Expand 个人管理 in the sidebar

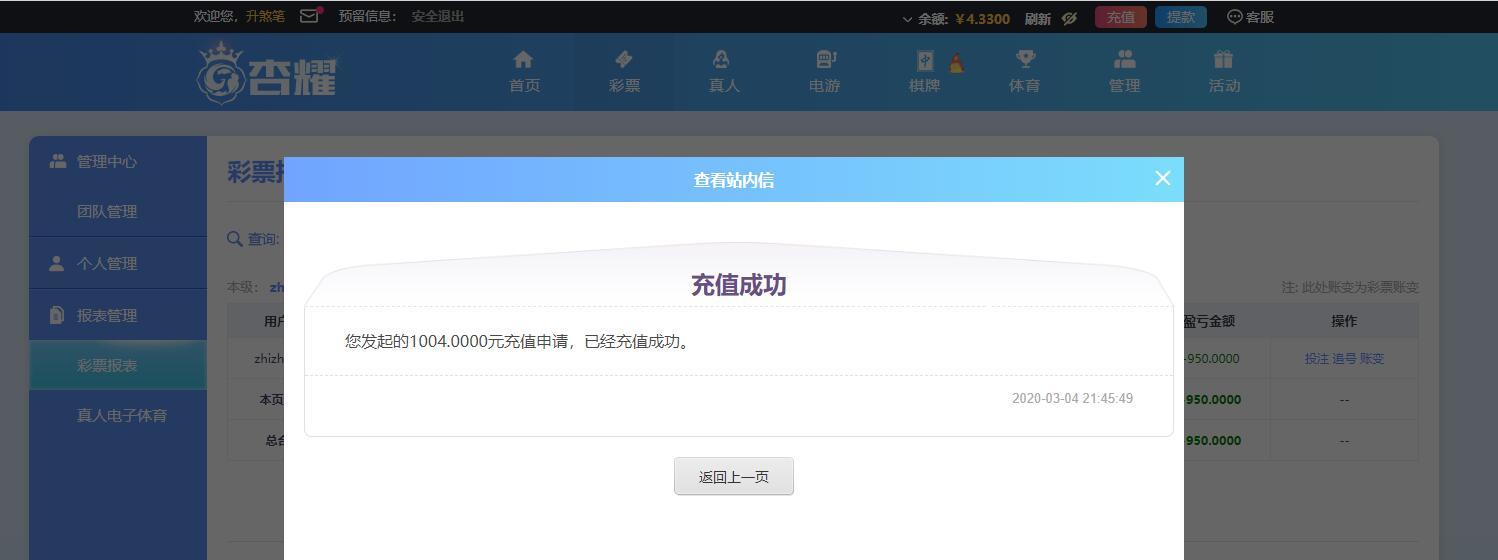click(107, 264)
